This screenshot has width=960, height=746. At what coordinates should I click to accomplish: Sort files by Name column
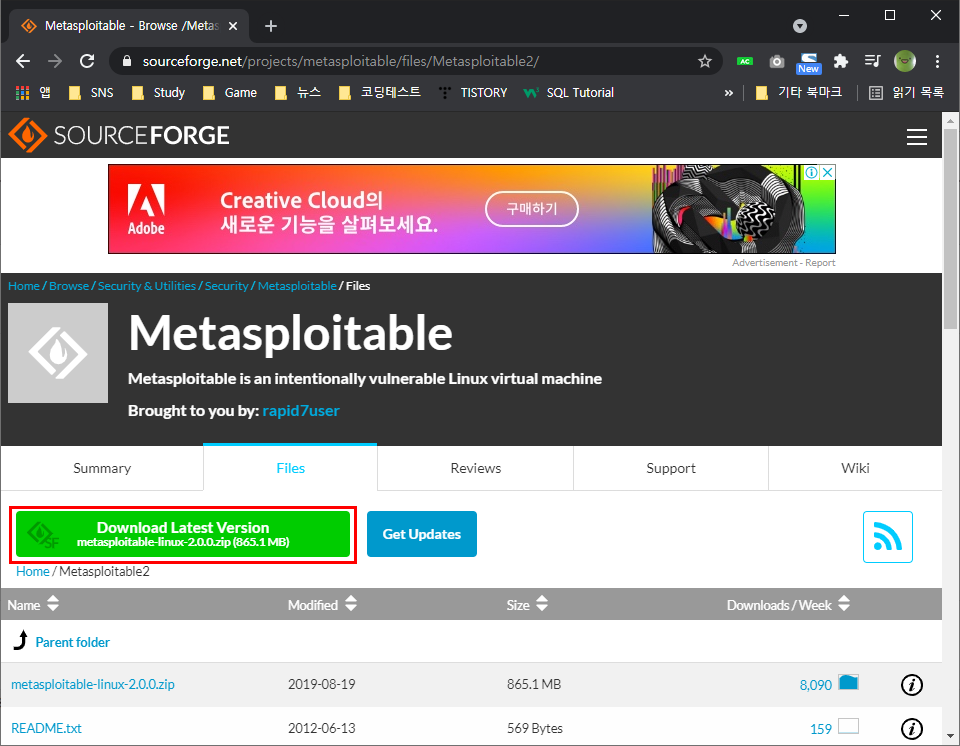[33, 605]
